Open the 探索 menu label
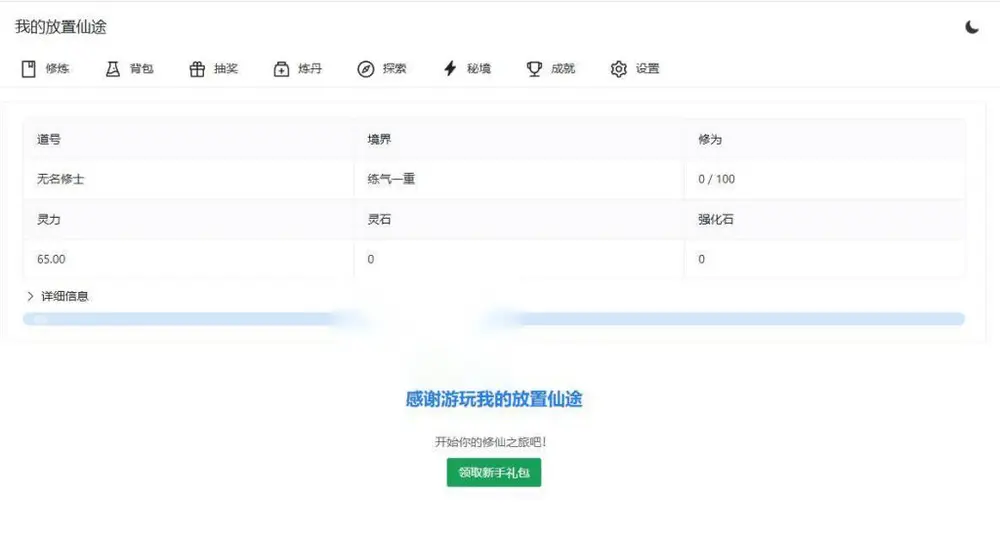Viewport: 1000px width, 534px height. [394, 69]
